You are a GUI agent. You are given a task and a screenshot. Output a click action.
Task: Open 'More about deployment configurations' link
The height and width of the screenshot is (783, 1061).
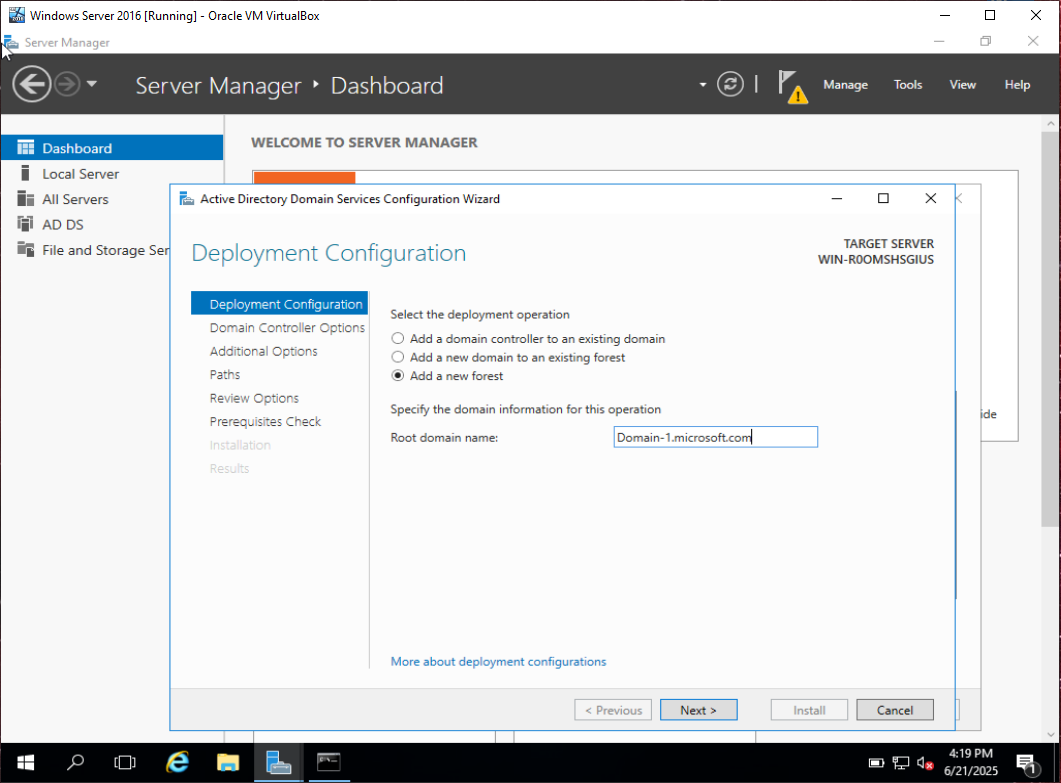pyautogui.click(x=498, y=662)
